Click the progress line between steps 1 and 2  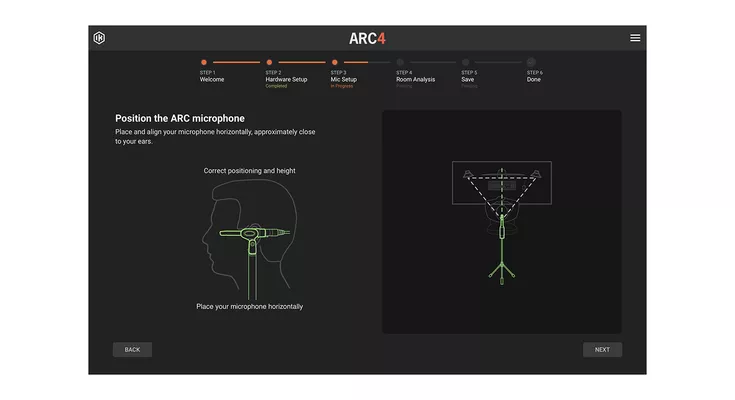pos(236,62)
